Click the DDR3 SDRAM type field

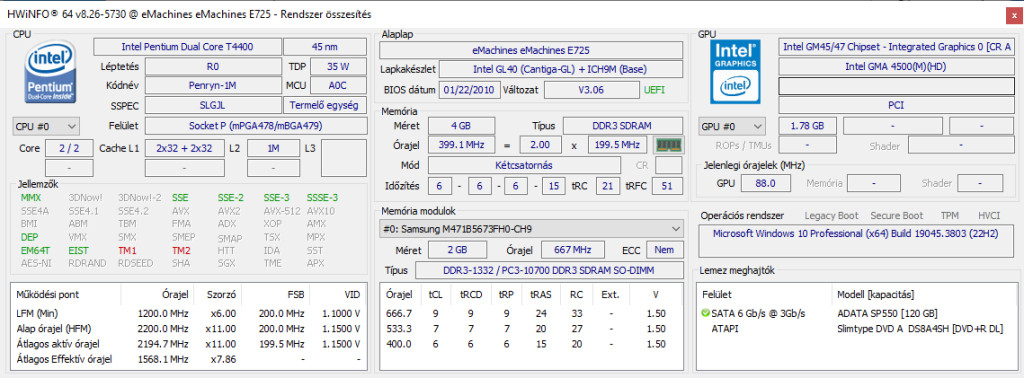pyautogui.click(x=623, y=125)
